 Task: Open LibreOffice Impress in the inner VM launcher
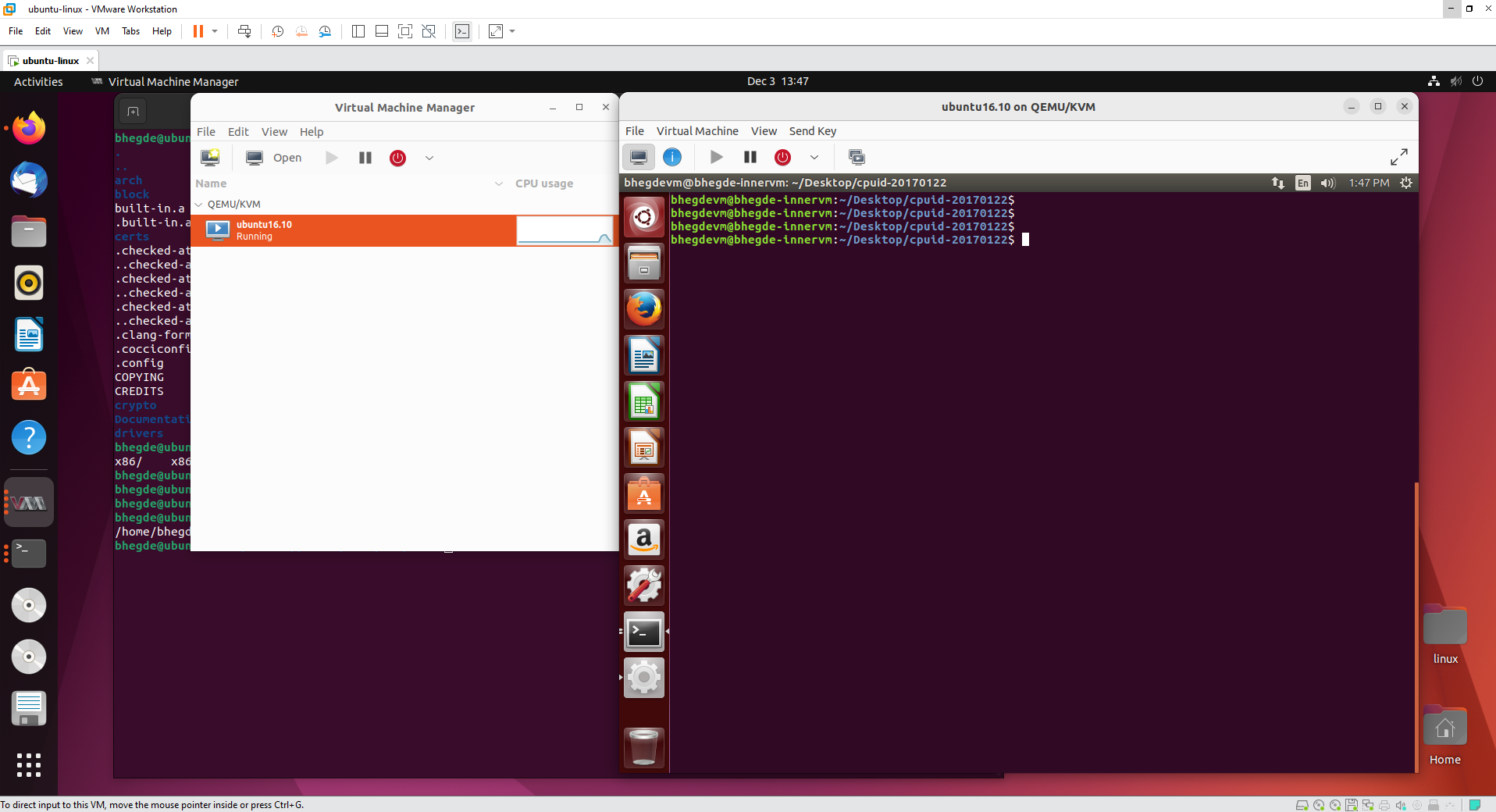[x=644, y=448]
